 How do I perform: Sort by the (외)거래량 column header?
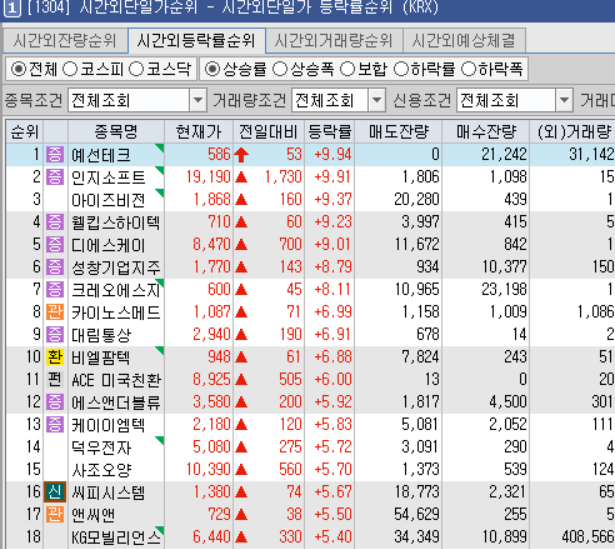(573, 132)
